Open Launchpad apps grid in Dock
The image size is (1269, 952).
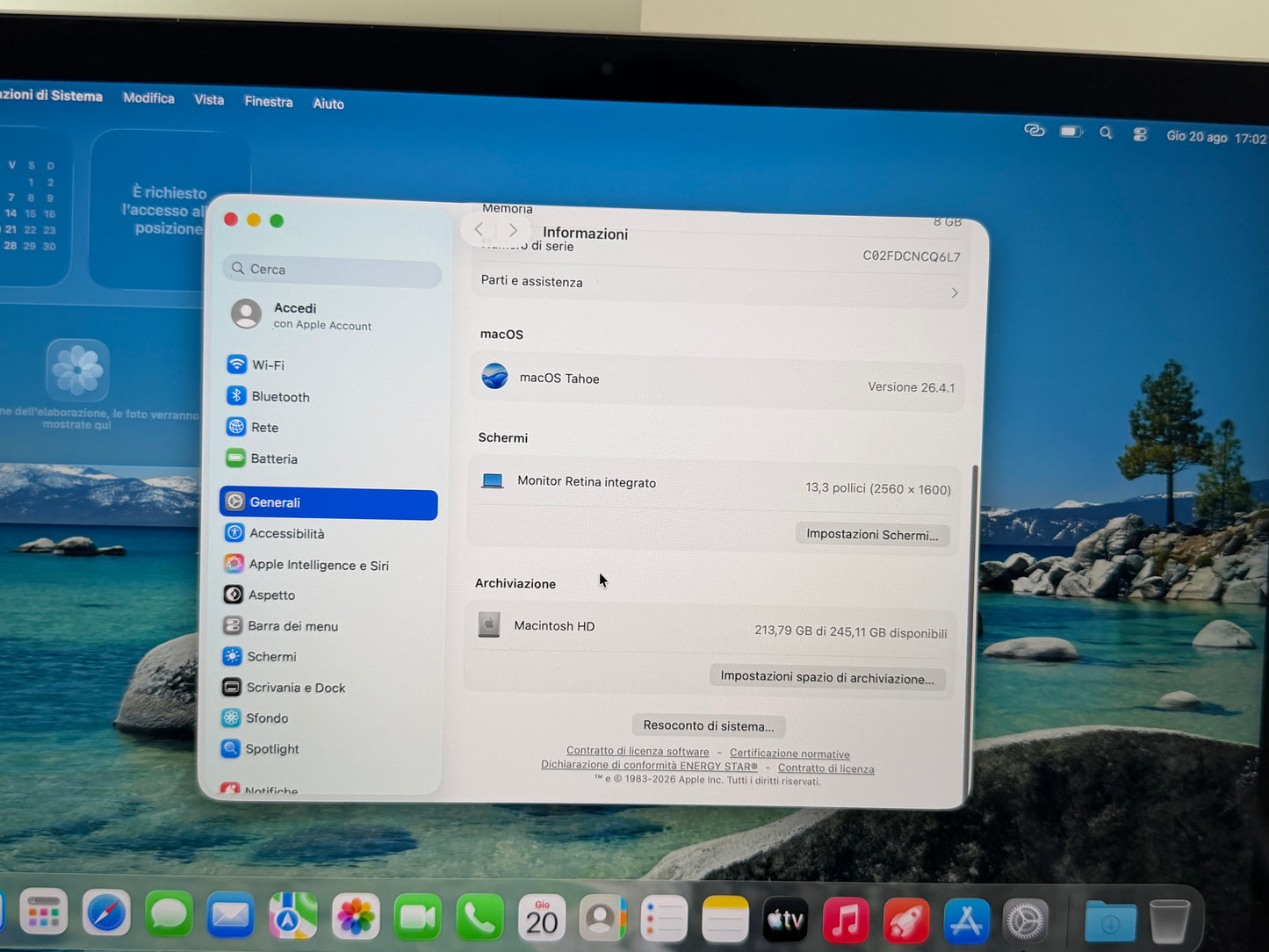click(x=44, y=913)
